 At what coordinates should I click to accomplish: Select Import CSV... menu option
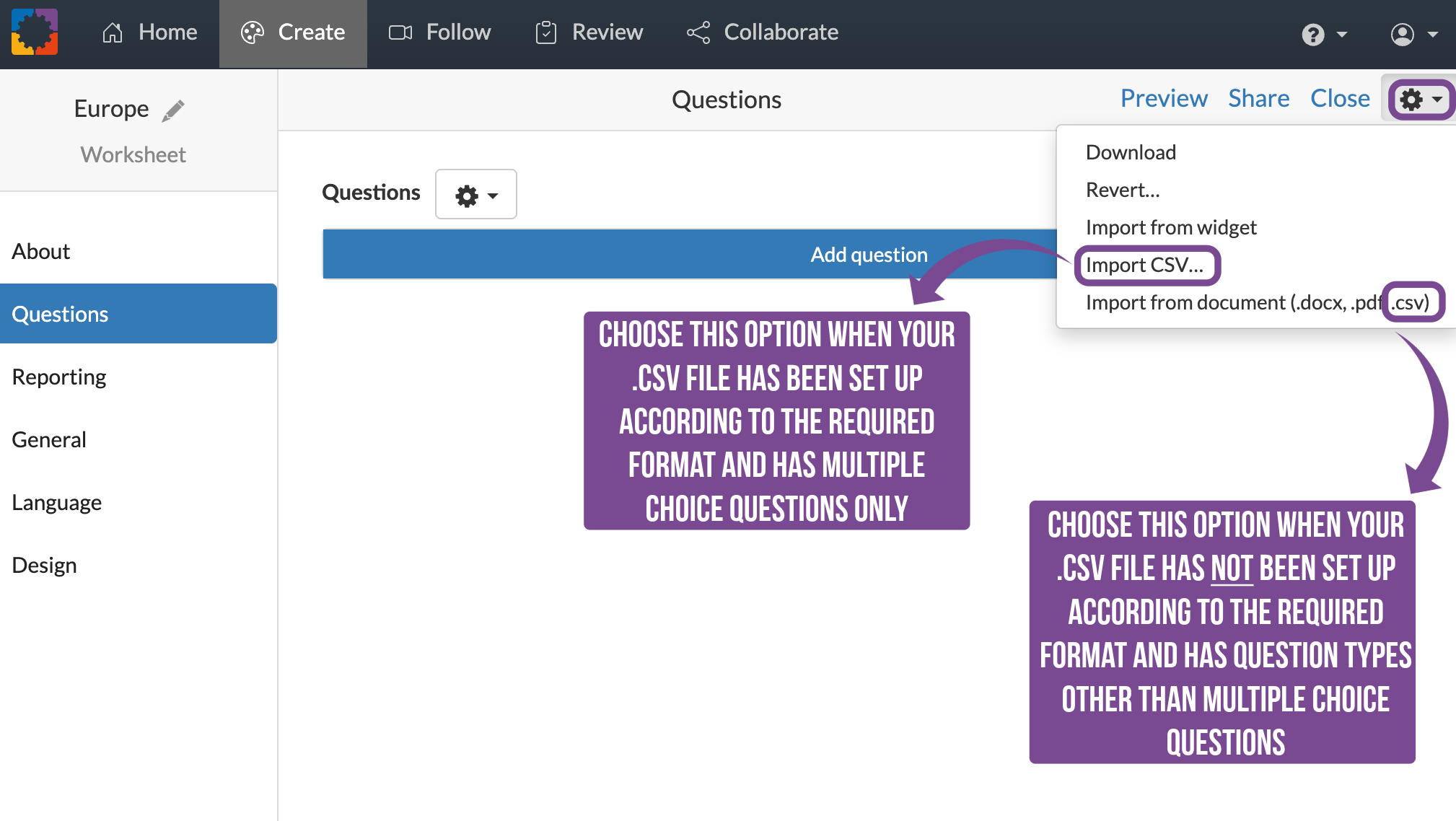[x=1144, y=265]
